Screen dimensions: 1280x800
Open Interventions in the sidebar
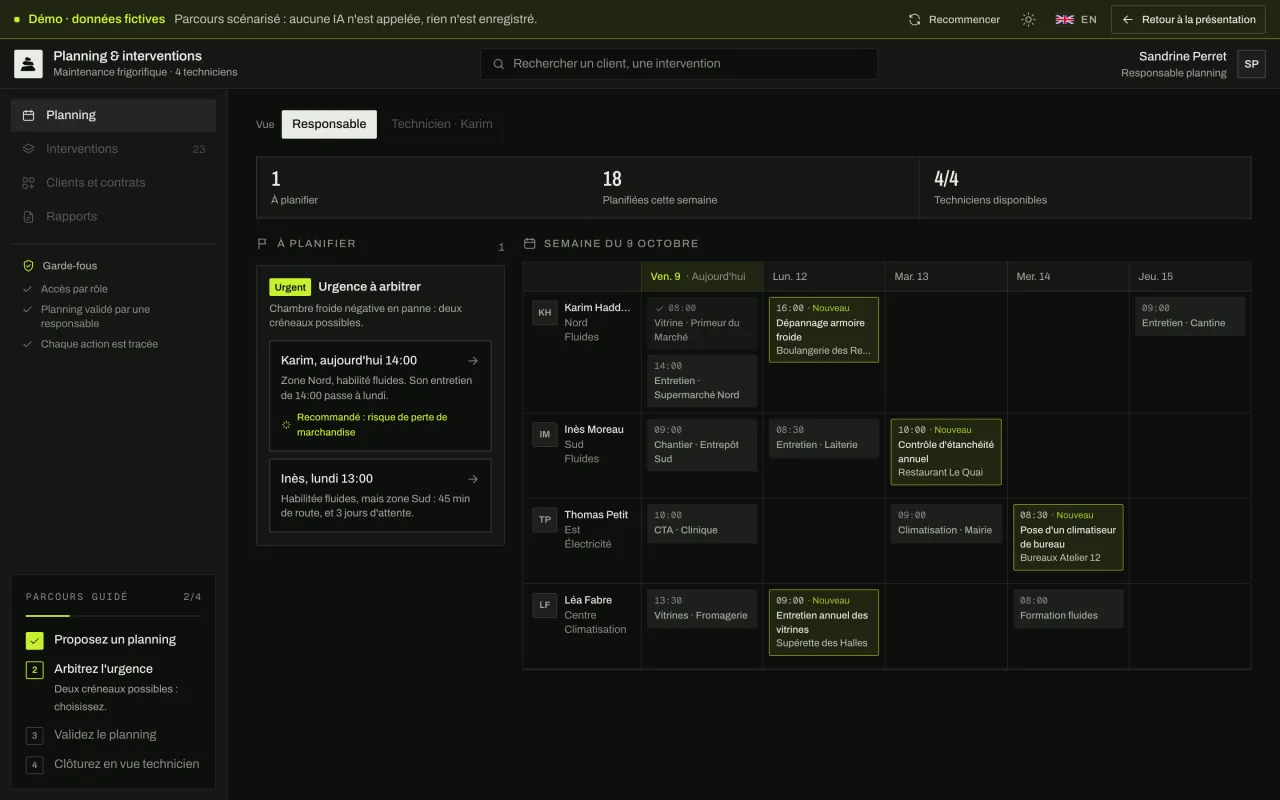pyautogui.click(x=113, y=149)
